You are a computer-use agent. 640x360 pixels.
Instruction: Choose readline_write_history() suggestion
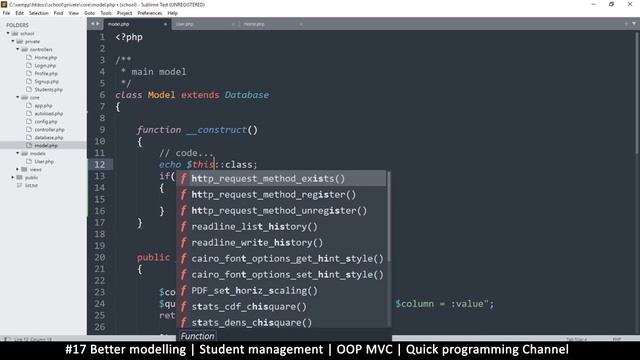[x=281, y=242]
